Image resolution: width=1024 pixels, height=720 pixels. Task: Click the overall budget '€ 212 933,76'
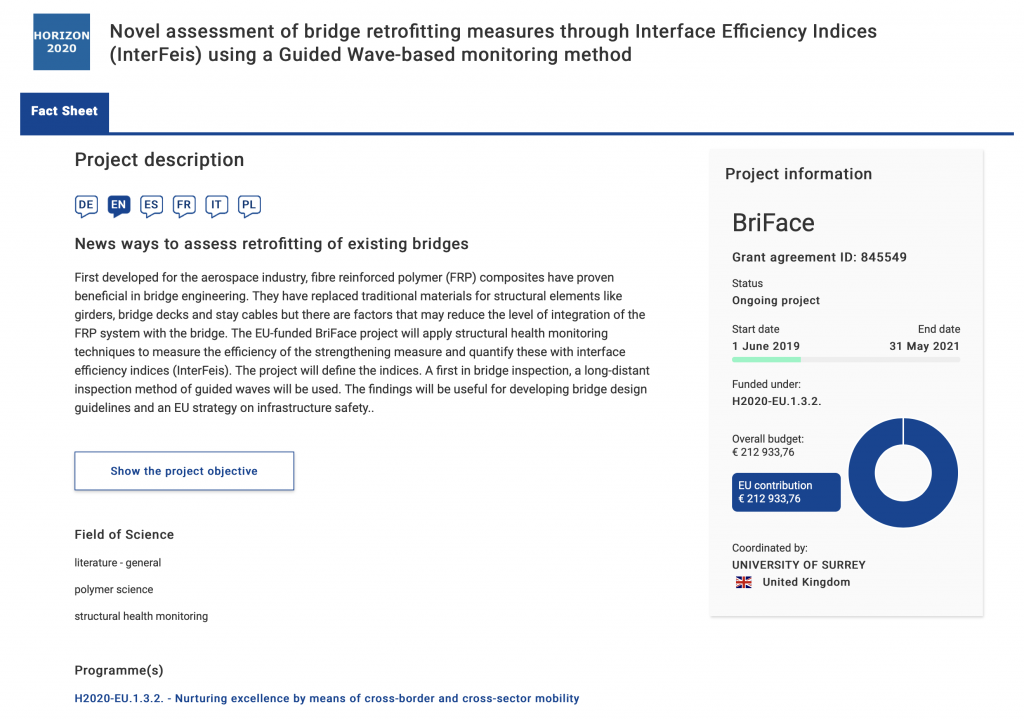point(763,452)
